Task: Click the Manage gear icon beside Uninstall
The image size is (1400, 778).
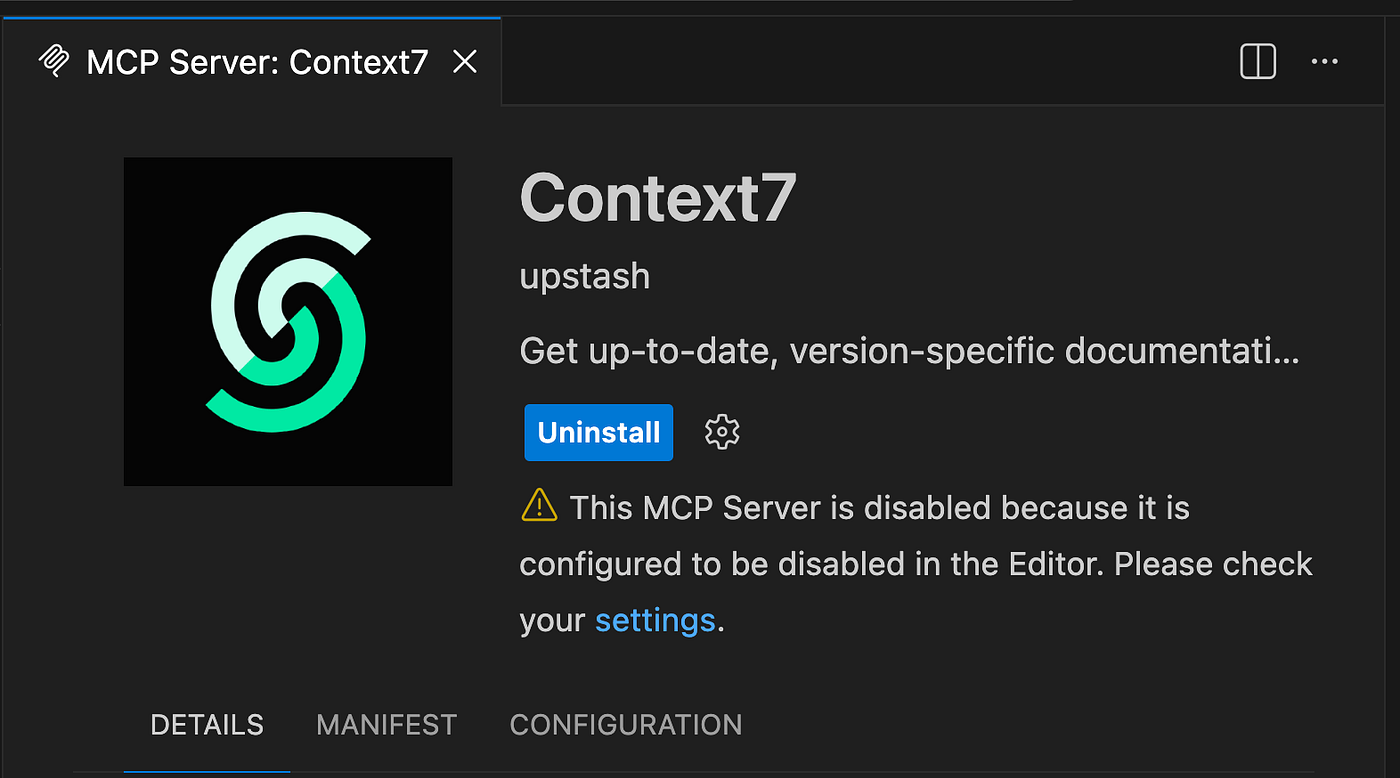Action: click(720, 432)
